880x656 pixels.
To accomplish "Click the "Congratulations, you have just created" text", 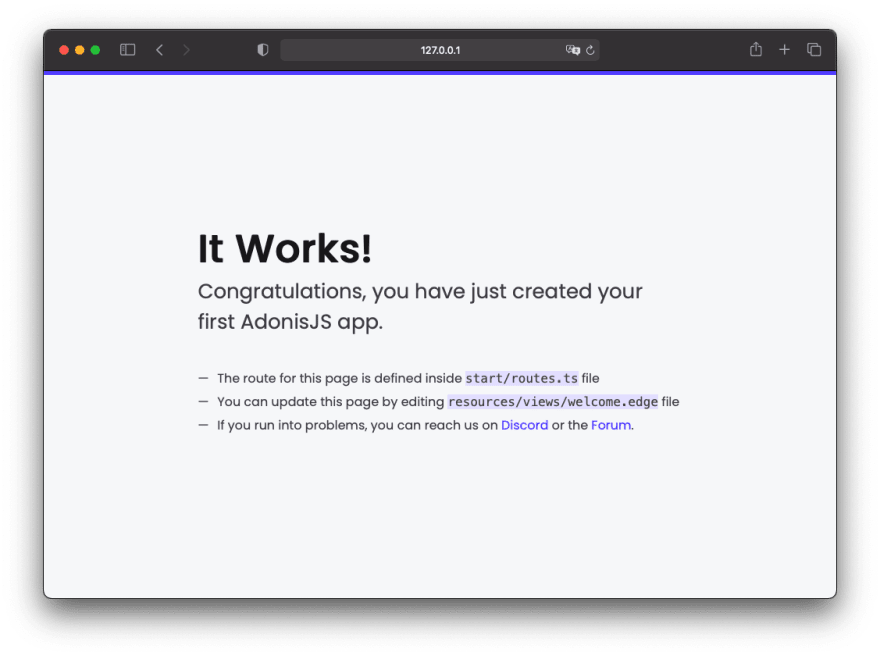I will 395,292.
